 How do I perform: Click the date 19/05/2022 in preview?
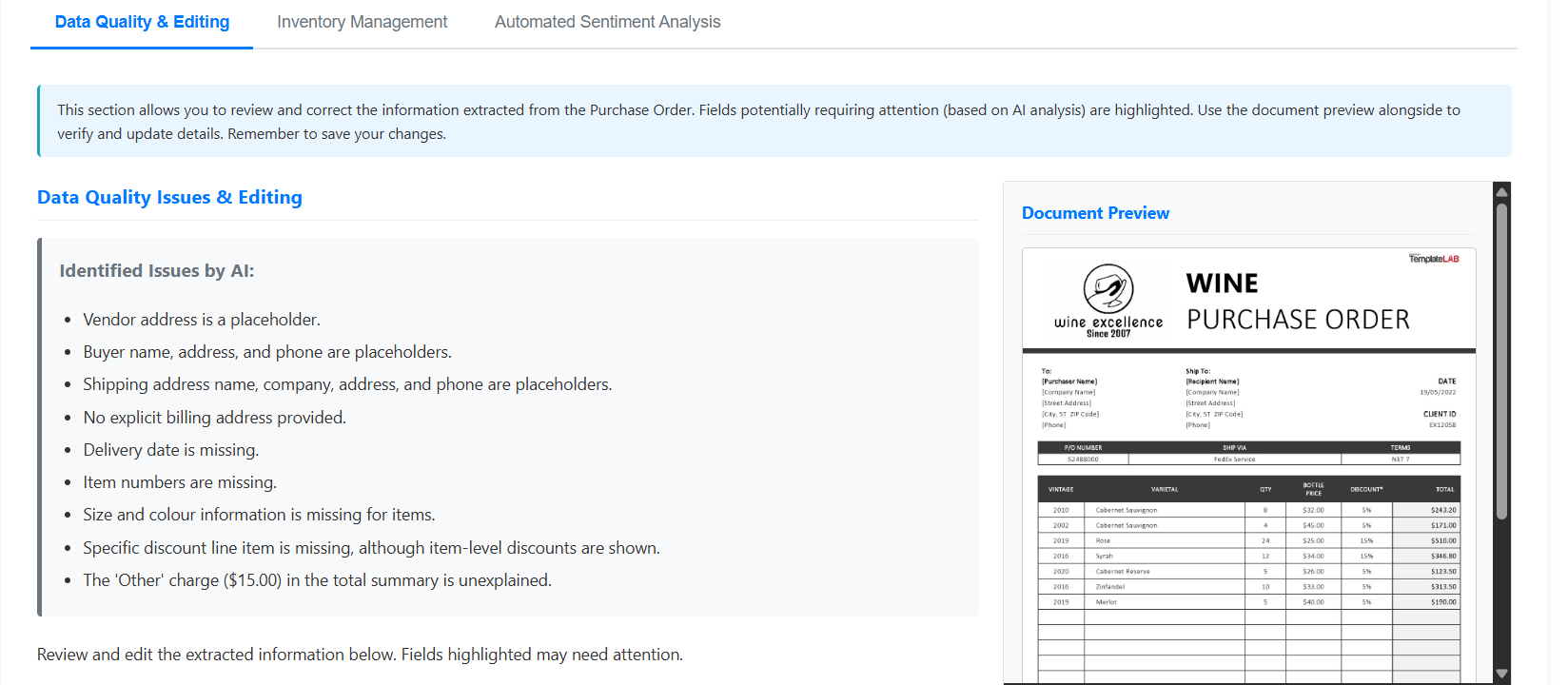[1438, 392]
